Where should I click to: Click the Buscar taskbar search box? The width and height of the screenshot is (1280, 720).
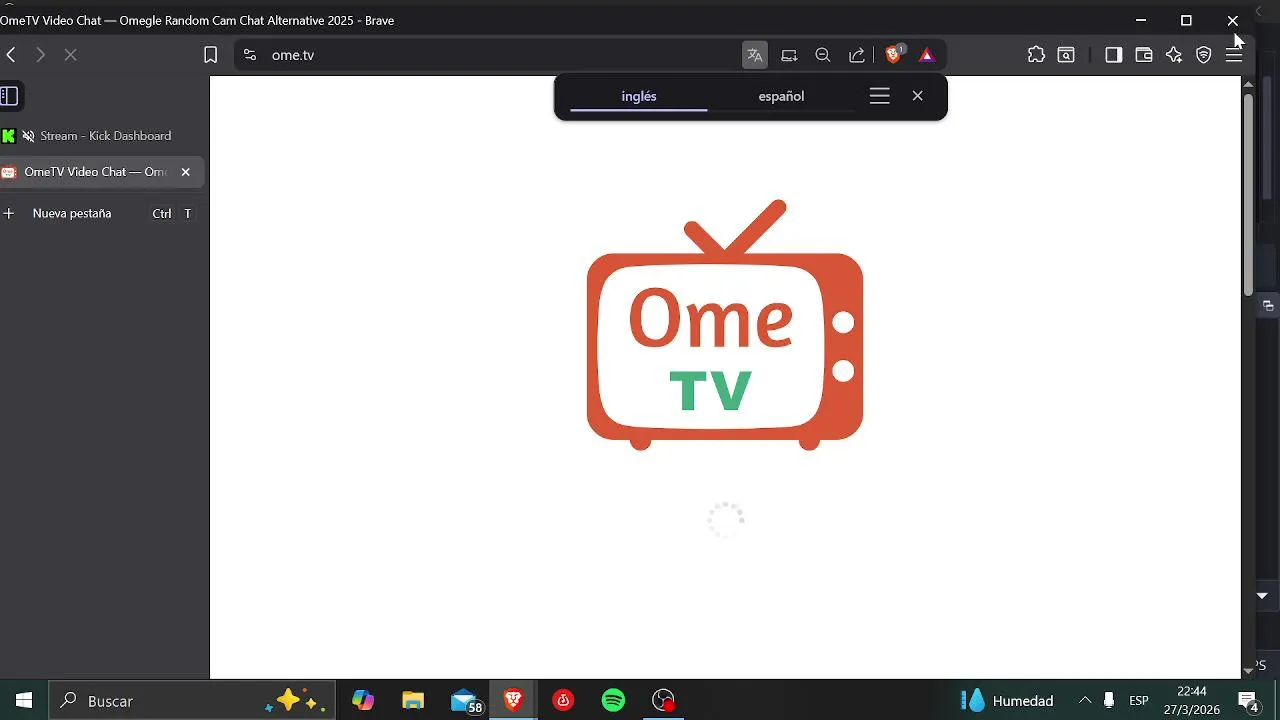pyautogui.click(x=193, y=700)
